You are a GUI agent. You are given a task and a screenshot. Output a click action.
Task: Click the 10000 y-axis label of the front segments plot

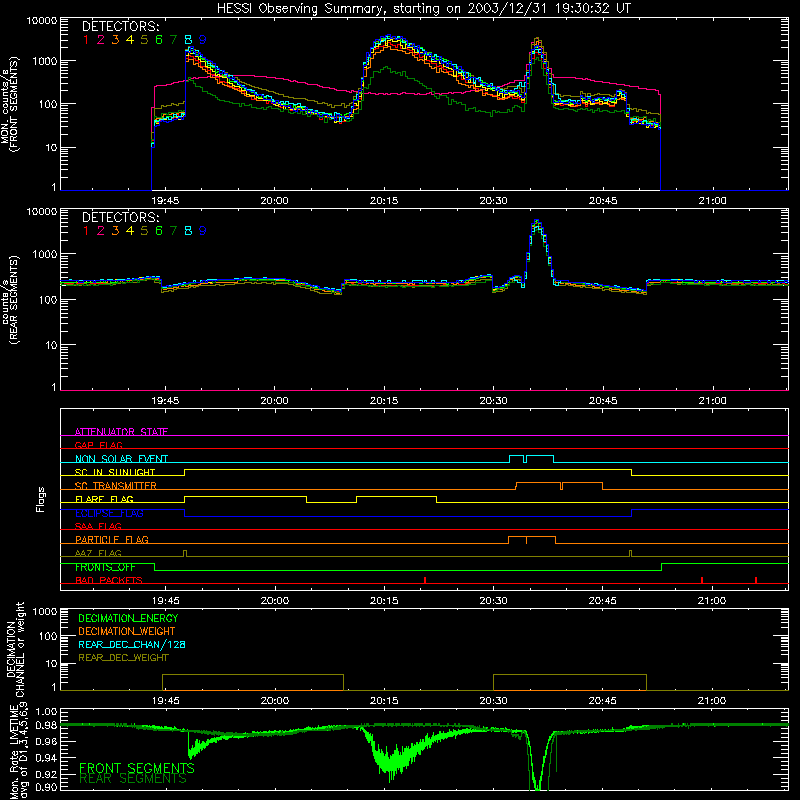point(42,21)
